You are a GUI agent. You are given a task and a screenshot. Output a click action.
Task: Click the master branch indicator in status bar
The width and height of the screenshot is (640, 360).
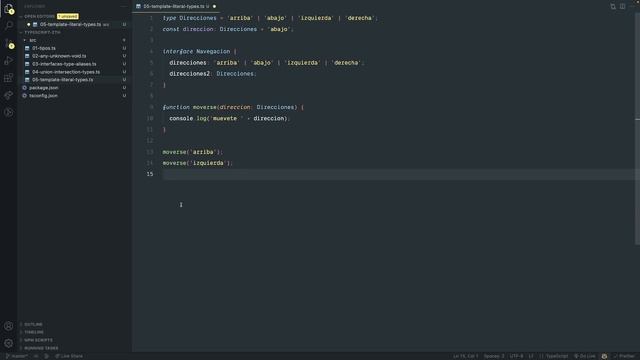tap(16, 356)
